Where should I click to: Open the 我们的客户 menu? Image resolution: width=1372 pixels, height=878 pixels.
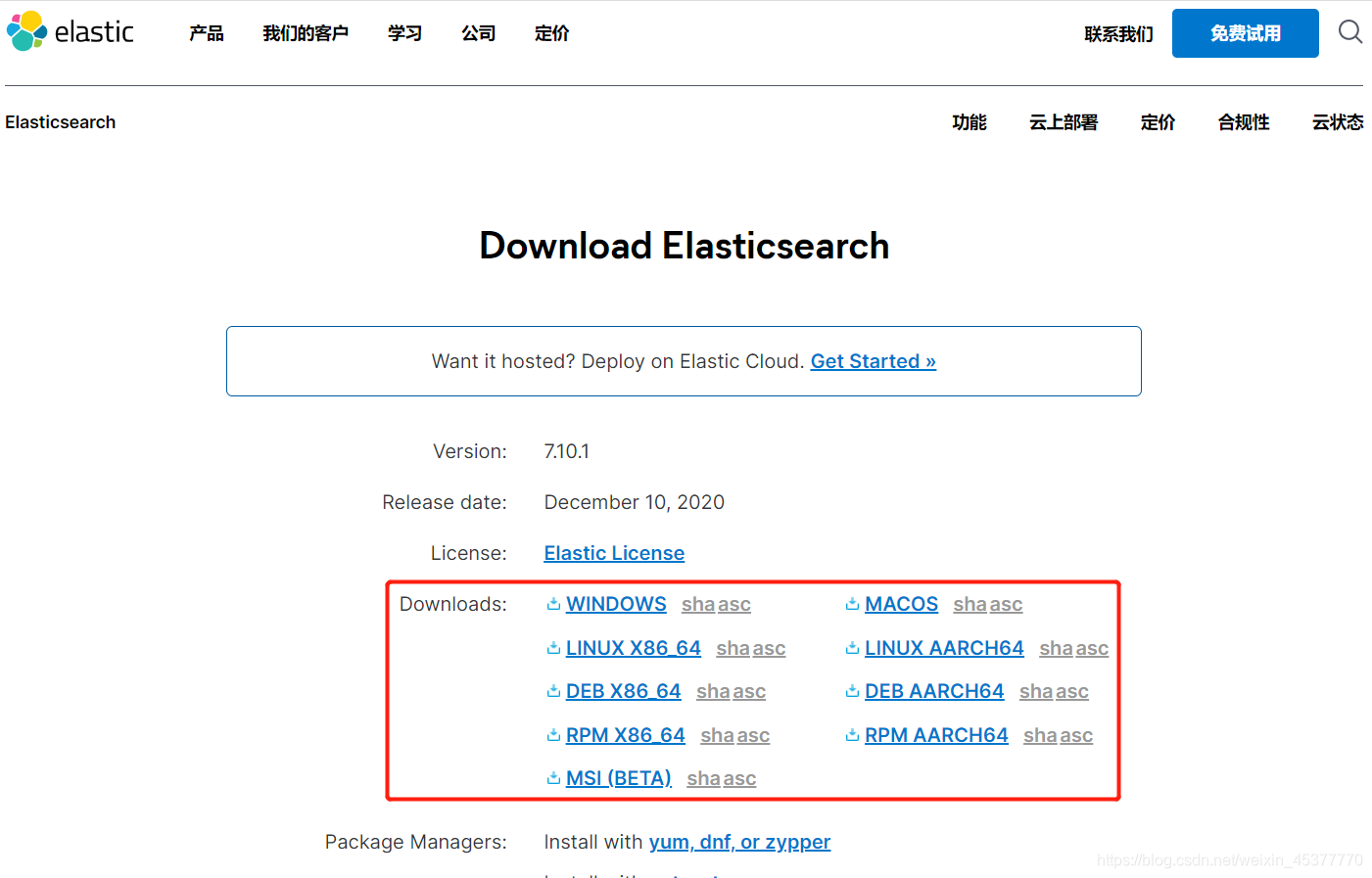coord(306,33)
